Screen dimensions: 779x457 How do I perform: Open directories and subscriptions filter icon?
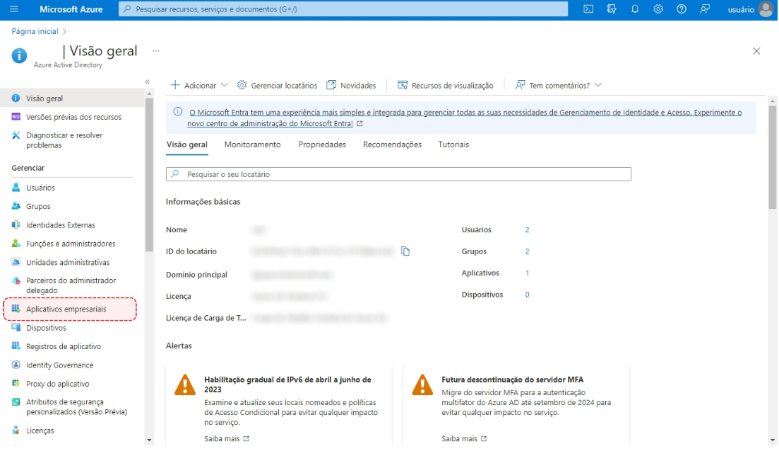pos(612,9)
